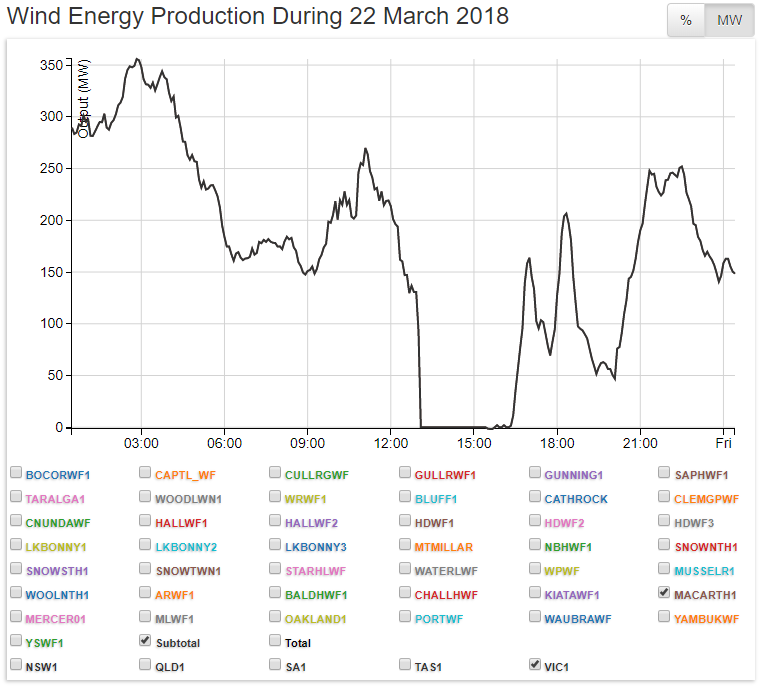
Task: Select the MW units button
Action: tap(729, 21)
